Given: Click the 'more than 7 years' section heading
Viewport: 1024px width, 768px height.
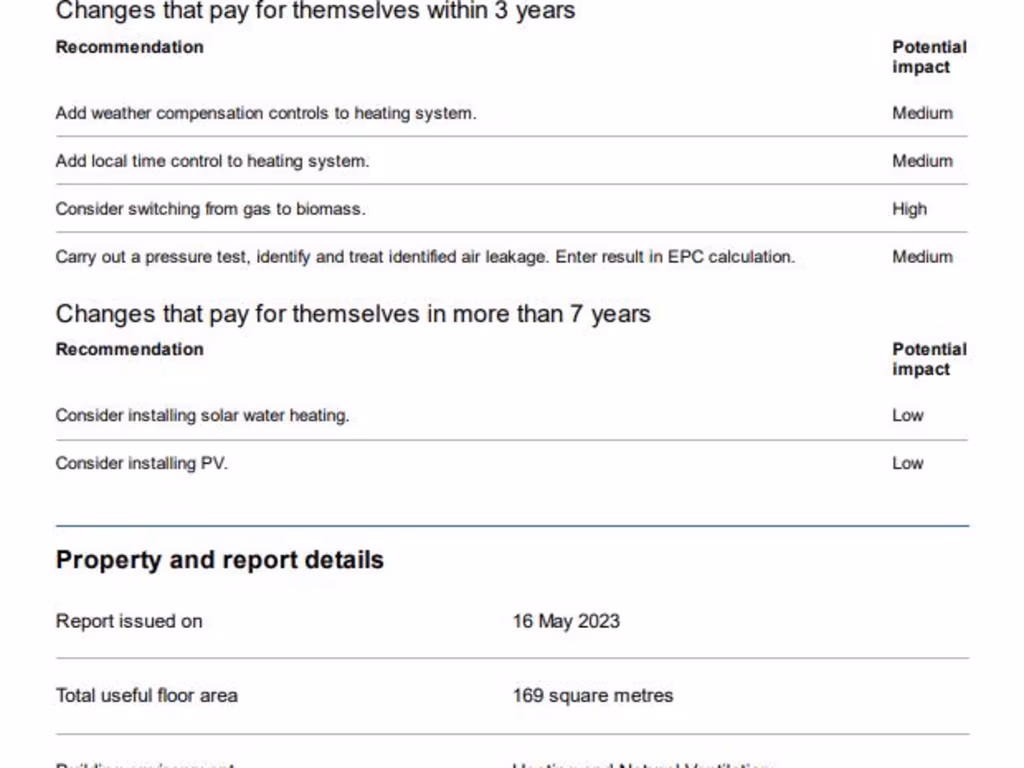Looking at the screenshot, I should pos(353,314).
